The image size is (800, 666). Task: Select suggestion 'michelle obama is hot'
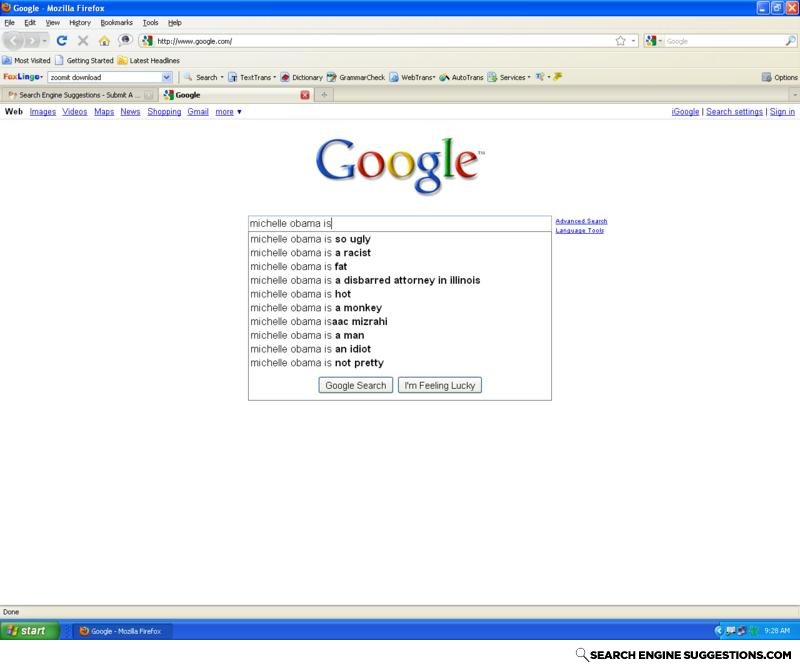coord(399,294)
